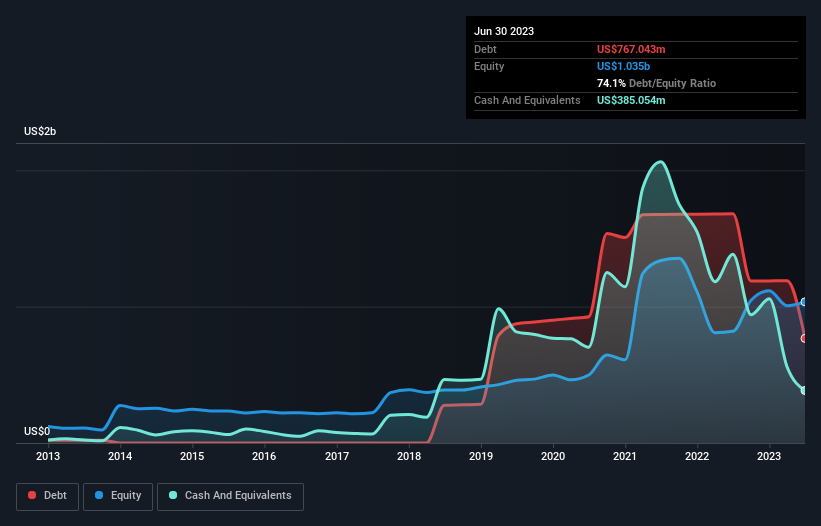Viewport: 821px width, 526px height.
Task: Click the 2019 x-axis label
Action: pyautogui.click(x=481, y=456)
